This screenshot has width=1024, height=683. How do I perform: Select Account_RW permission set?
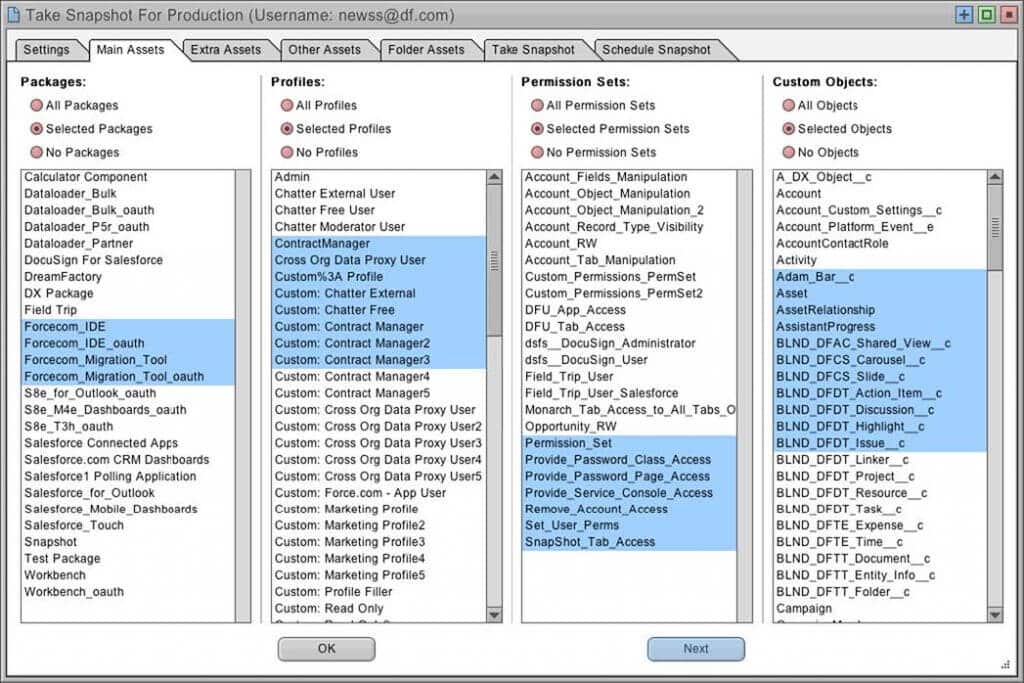click(629, 243)
